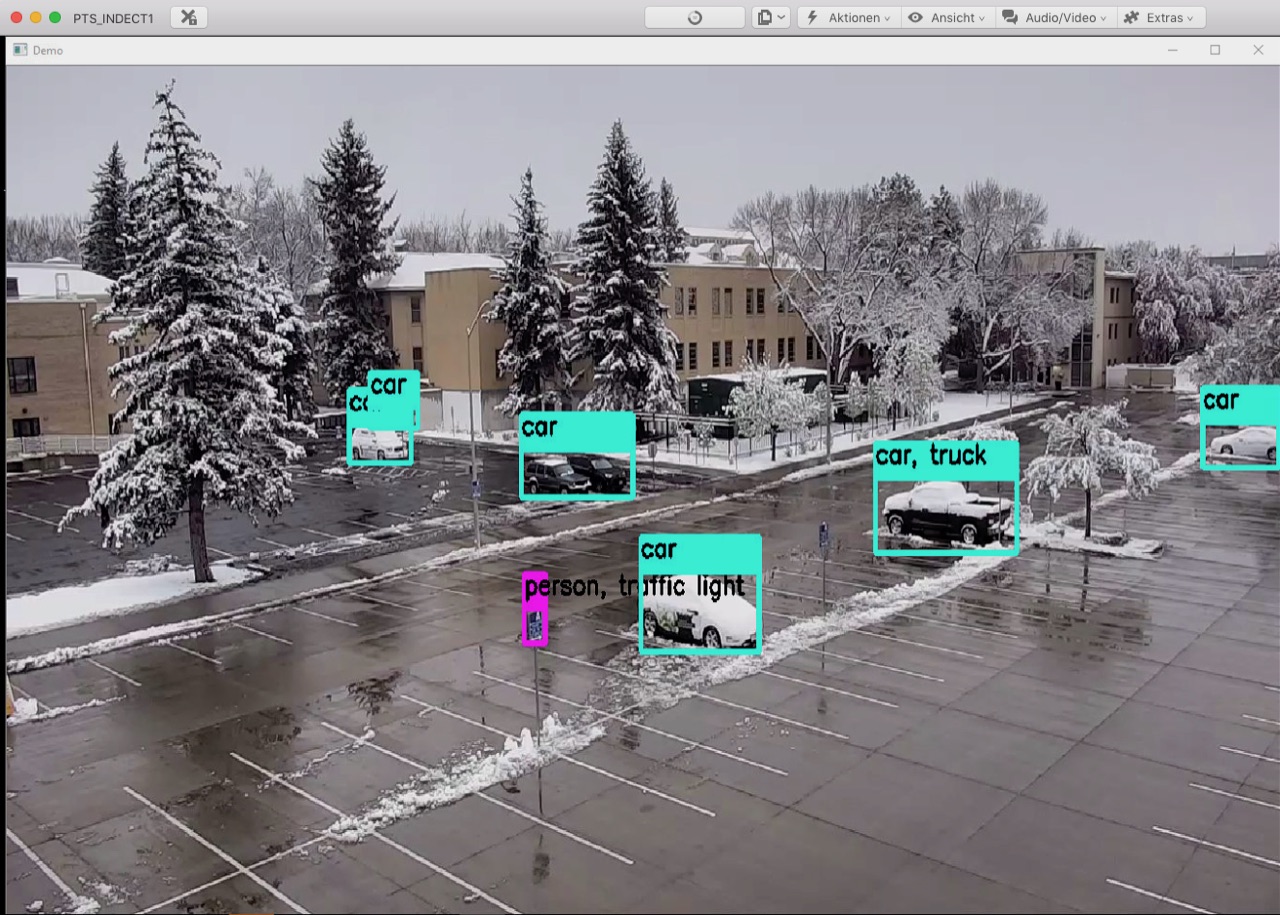The image size is (1280, 915).
Task: Select the 'car, truck' detection box
Action: (945, 497)
